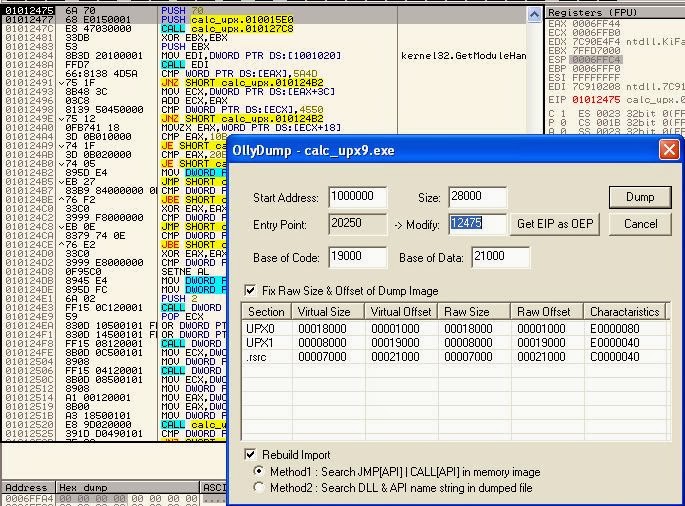The image size is (685, 506).
Task: Click the Modify OEP field
Action: [477, 224]
